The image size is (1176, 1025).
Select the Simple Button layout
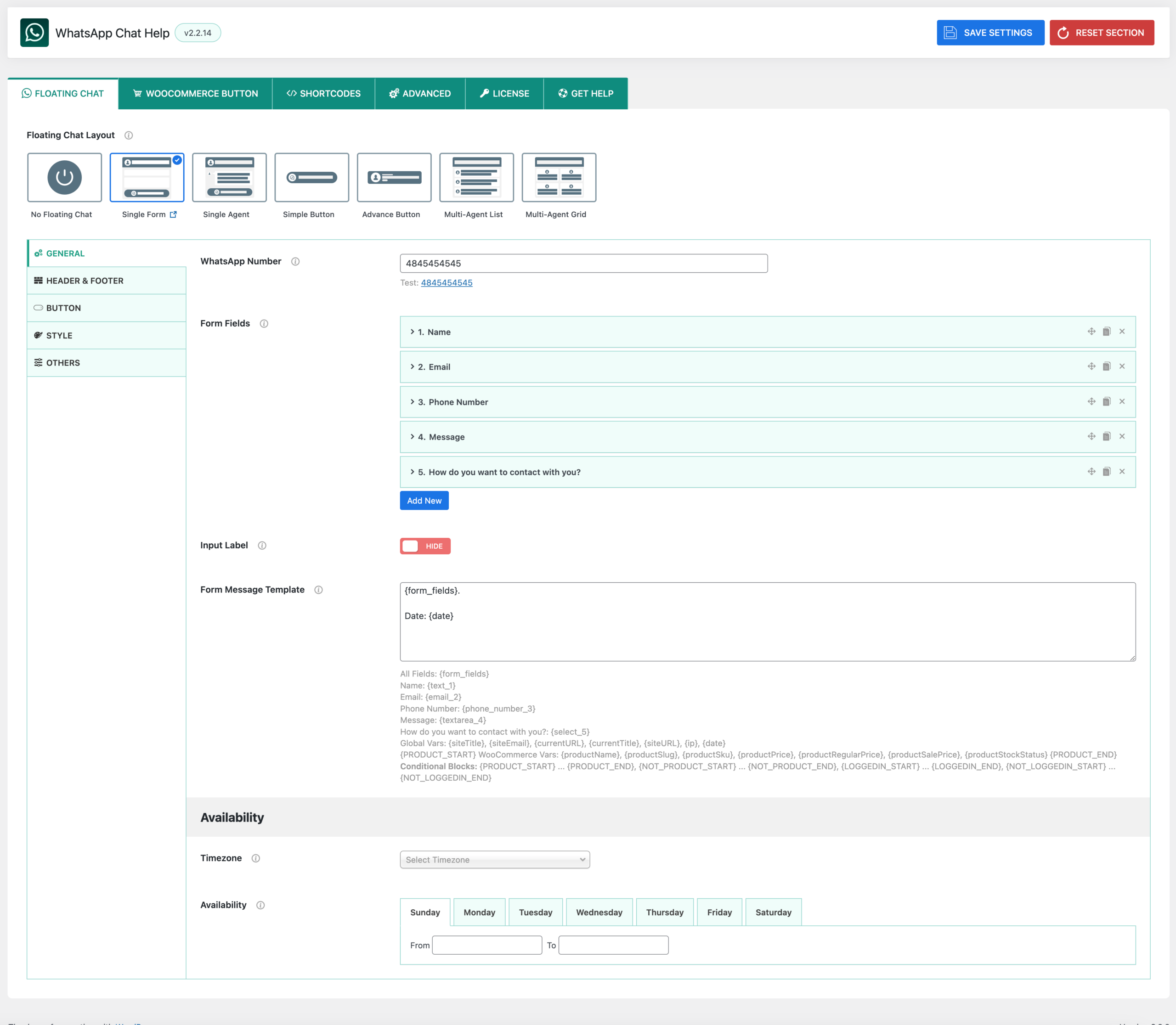(312, 177)
